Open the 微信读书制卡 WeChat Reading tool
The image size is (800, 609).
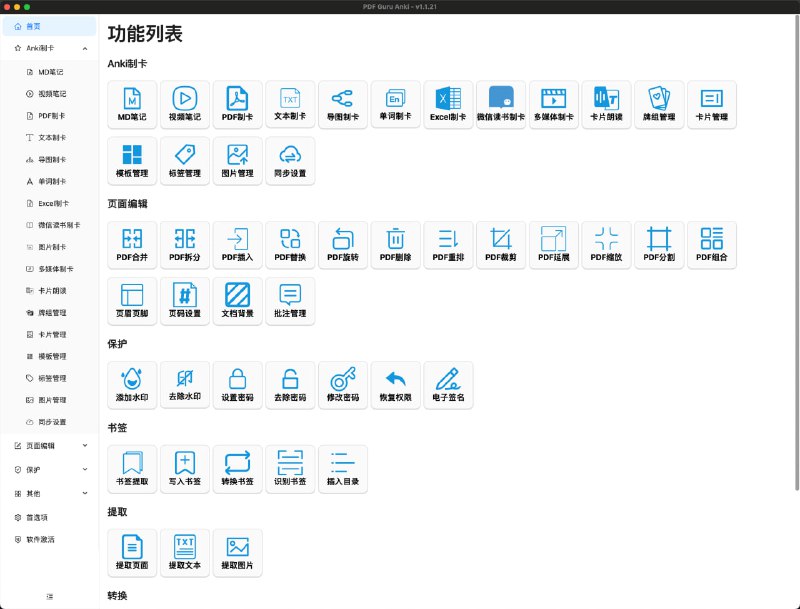501,104
